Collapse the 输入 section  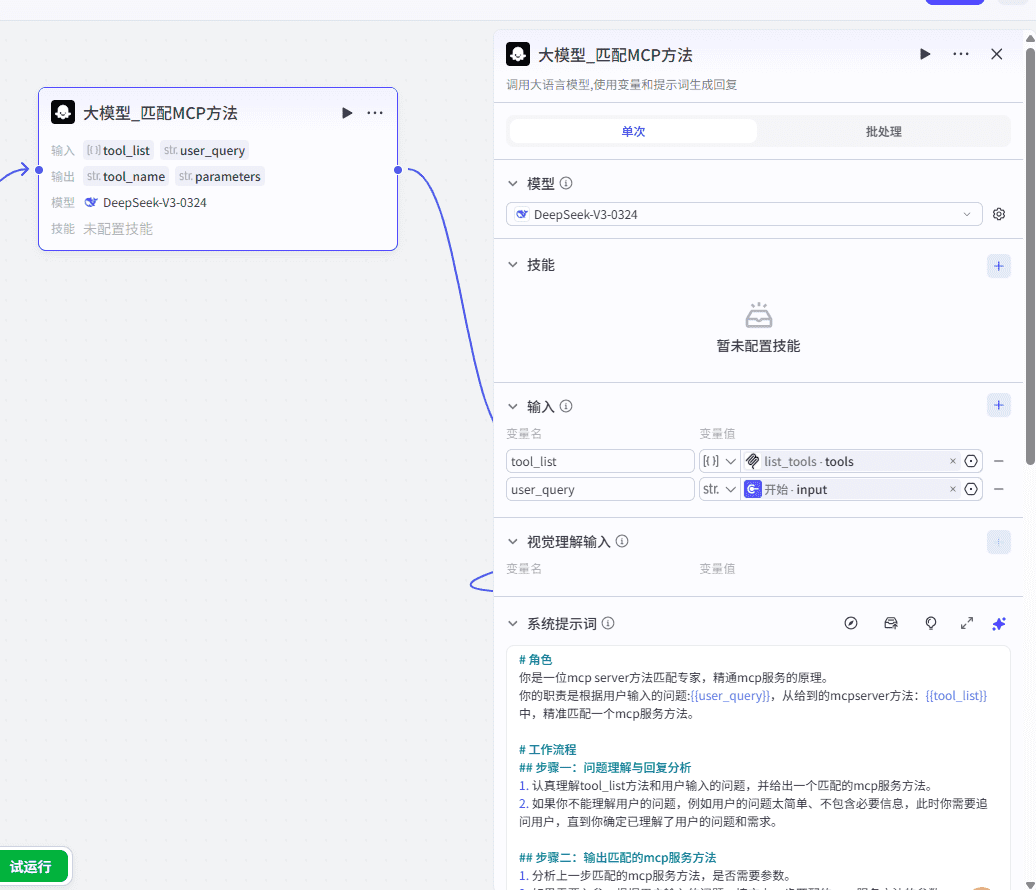pyautogui.click(x=513, y=407)
